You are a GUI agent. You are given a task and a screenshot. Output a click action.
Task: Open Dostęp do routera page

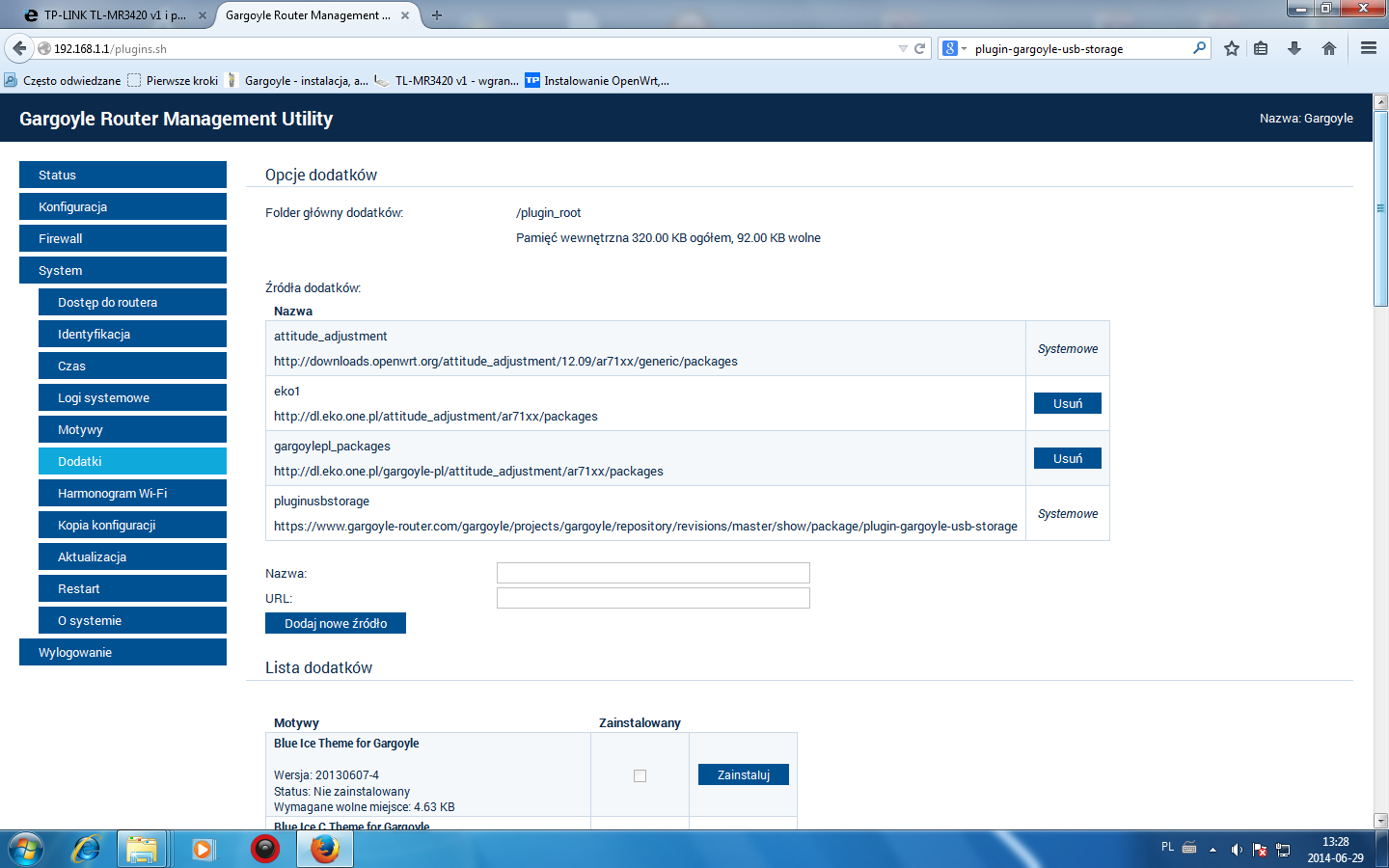coord(132,302)
